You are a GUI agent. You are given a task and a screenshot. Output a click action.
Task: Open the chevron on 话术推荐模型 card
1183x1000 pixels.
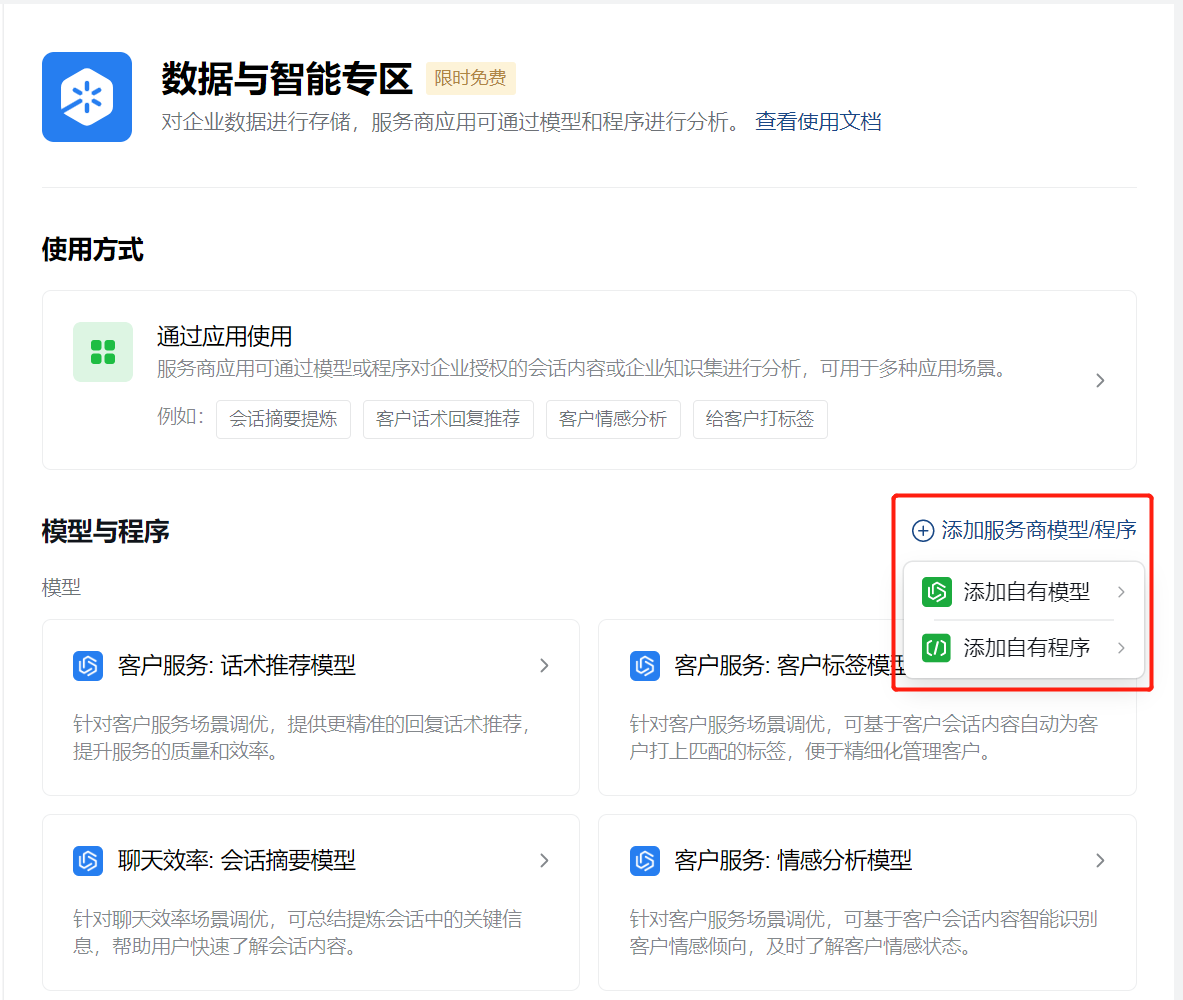coord(544,665)
